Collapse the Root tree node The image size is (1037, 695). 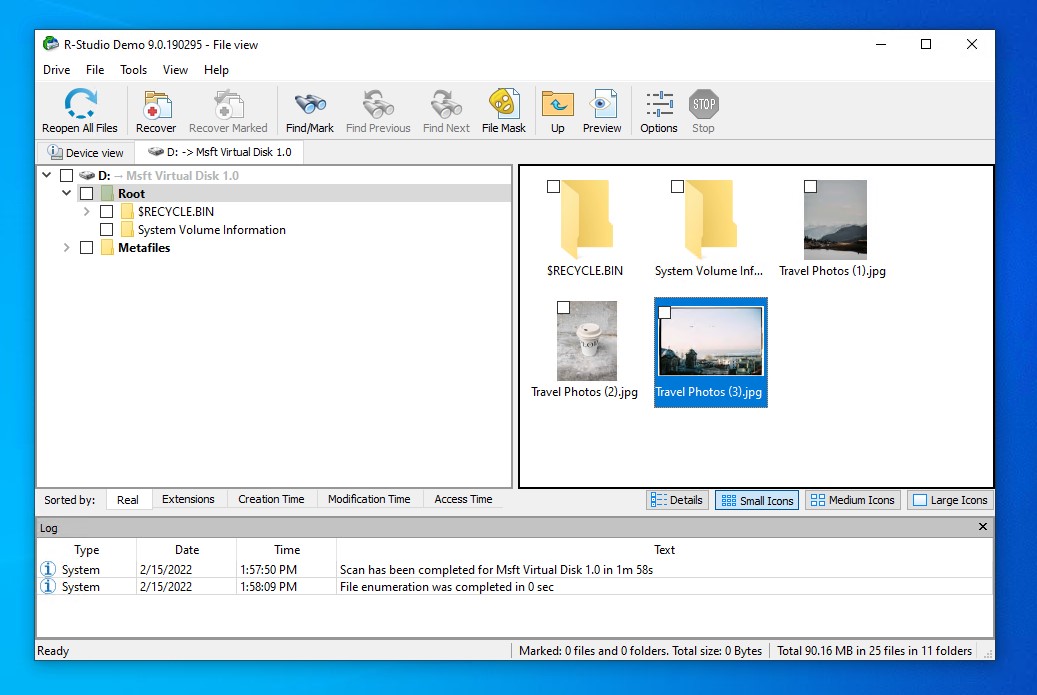click(66, 193)
